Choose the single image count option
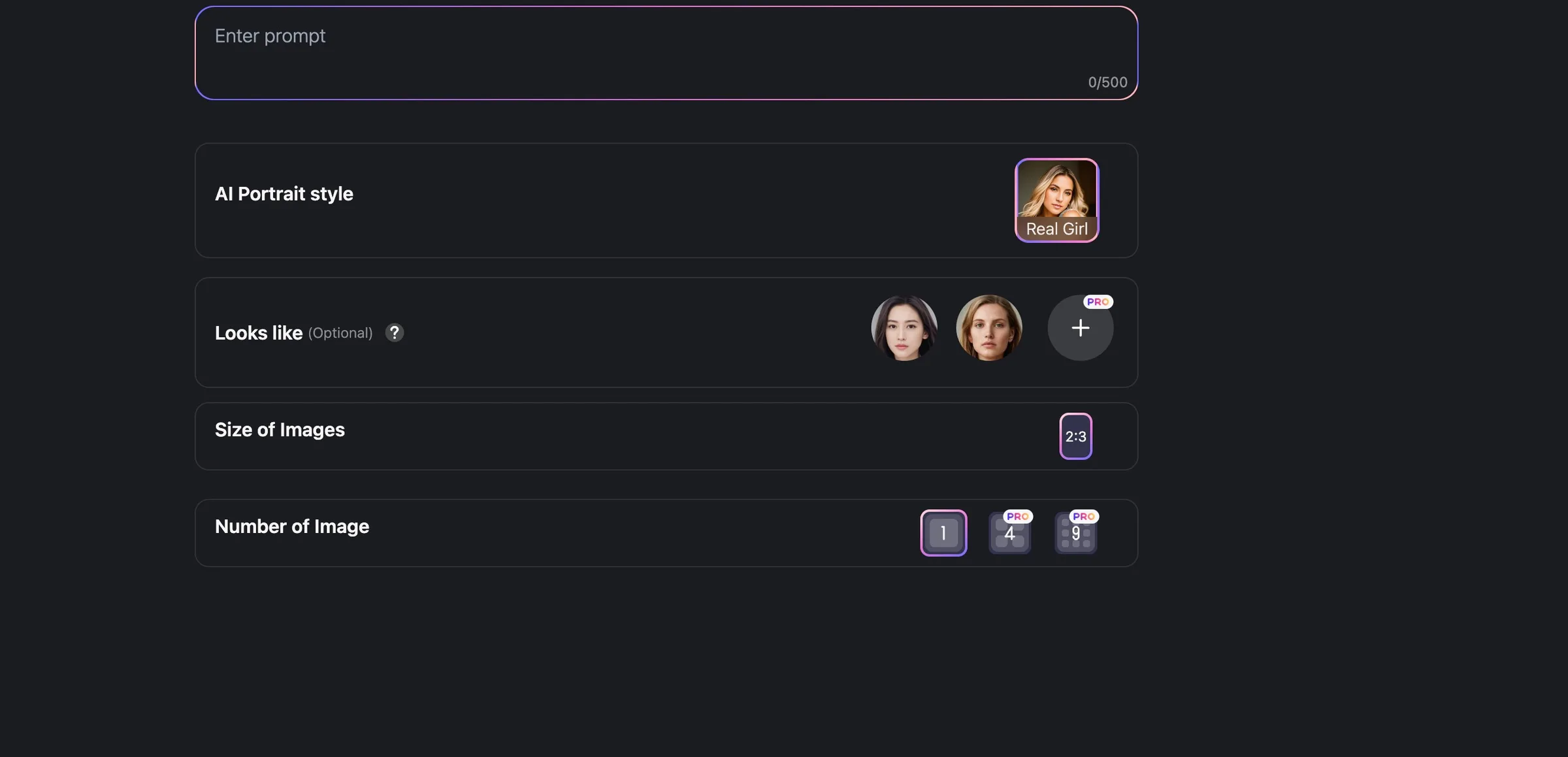 pos(943,533)
